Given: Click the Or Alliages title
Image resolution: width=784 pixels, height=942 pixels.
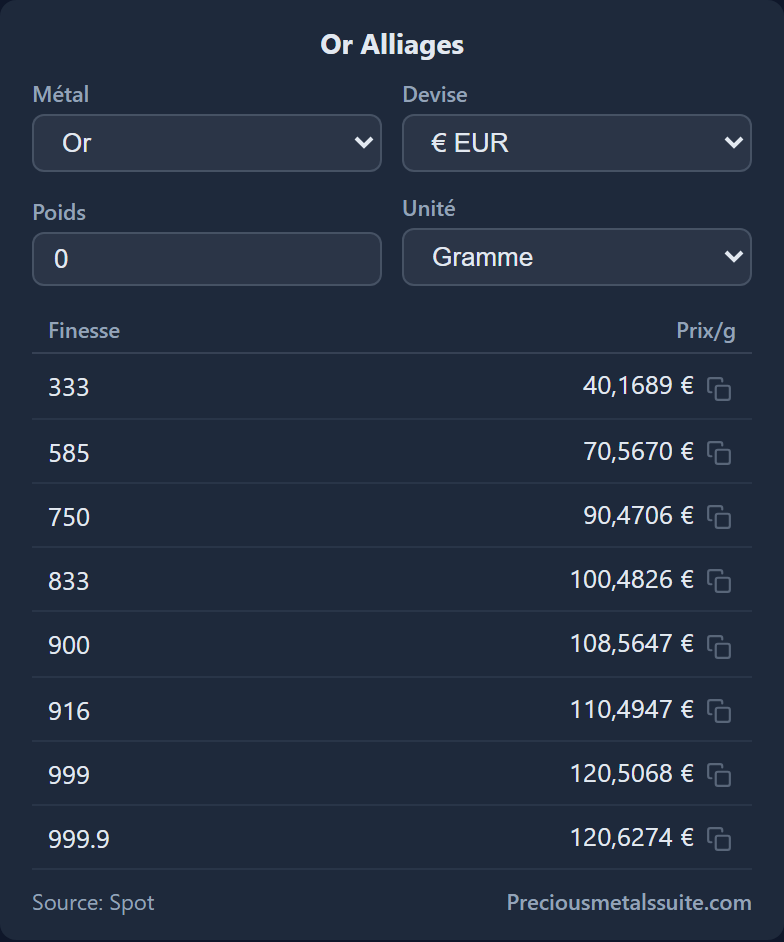Looking at the screenshot, I should pos(392,44).
